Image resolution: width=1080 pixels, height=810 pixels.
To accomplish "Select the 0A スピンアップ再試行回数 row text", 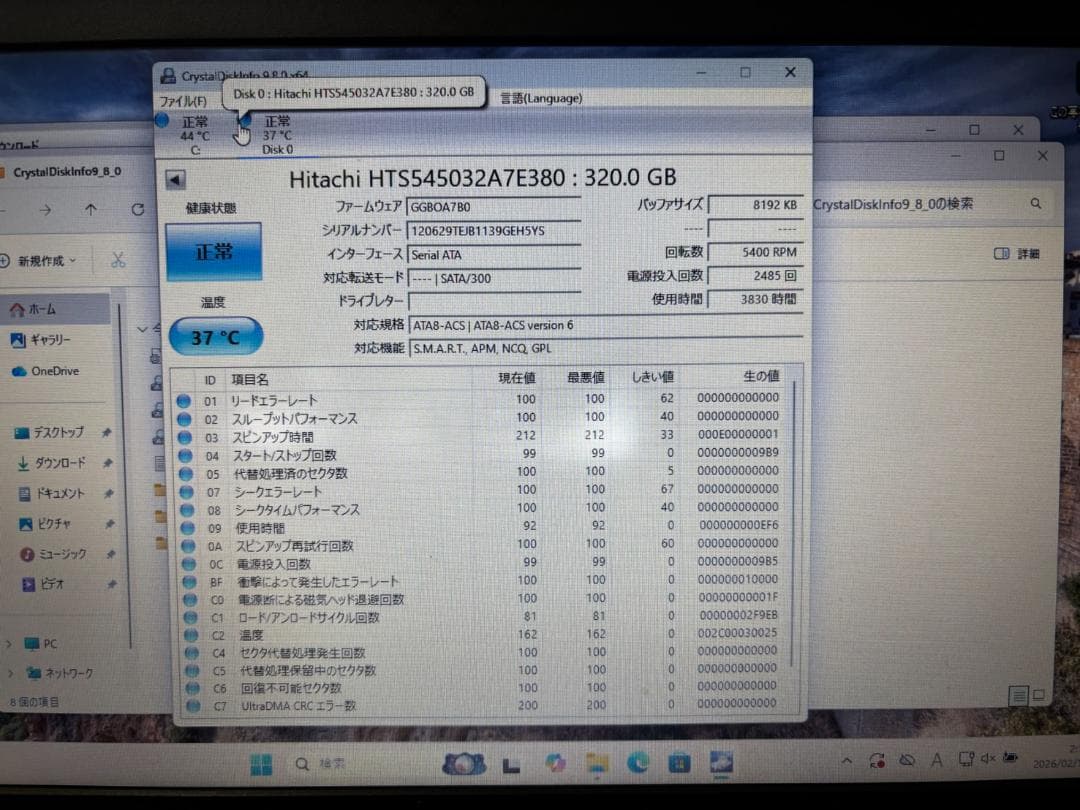I will tap(295, 546).
